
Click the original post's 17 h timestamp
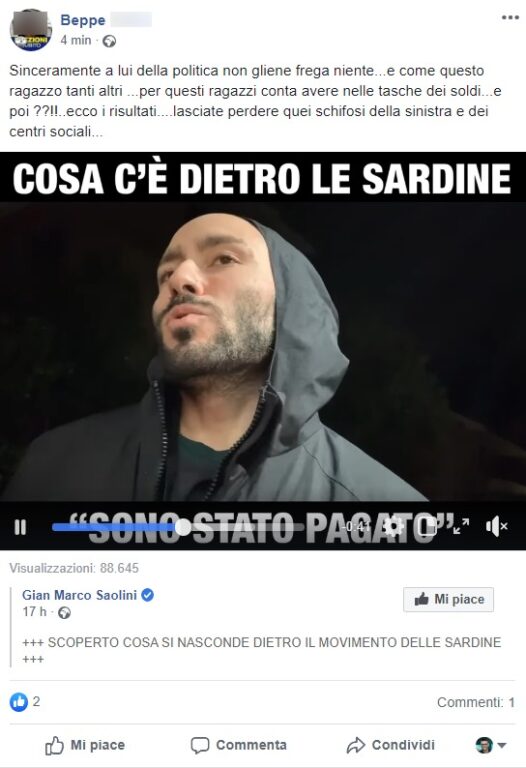(x=34, y=612)
